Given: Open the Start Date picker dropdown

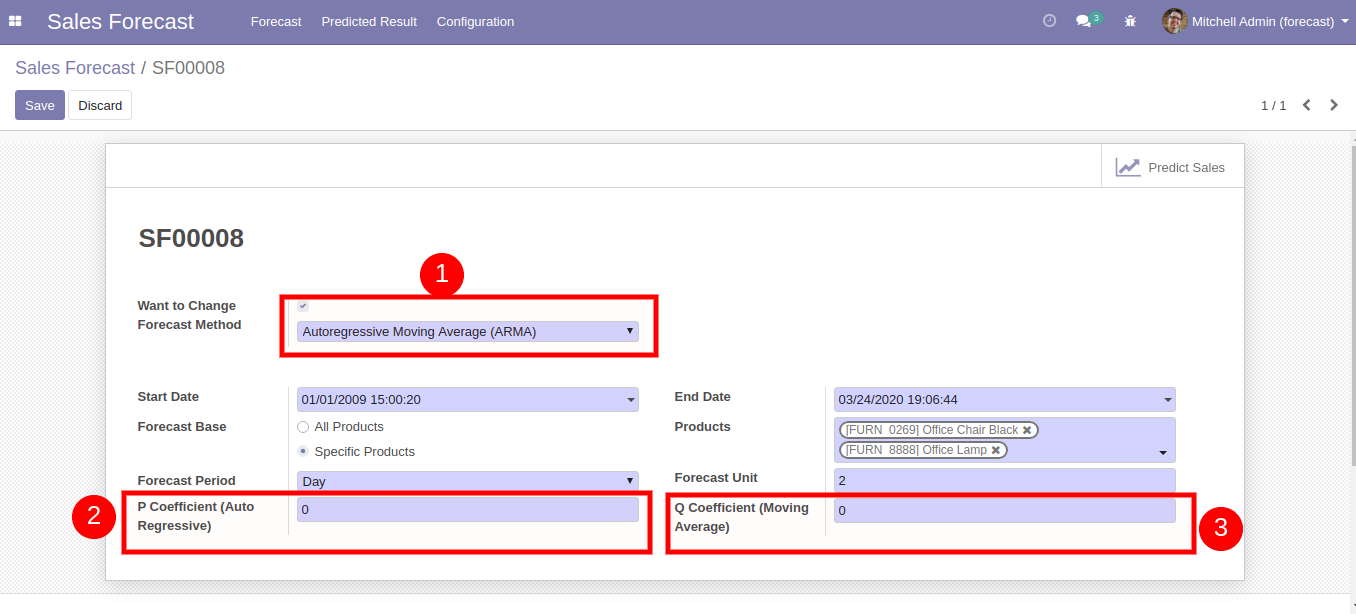Looking at the screenshot, I should click(467, 400).
